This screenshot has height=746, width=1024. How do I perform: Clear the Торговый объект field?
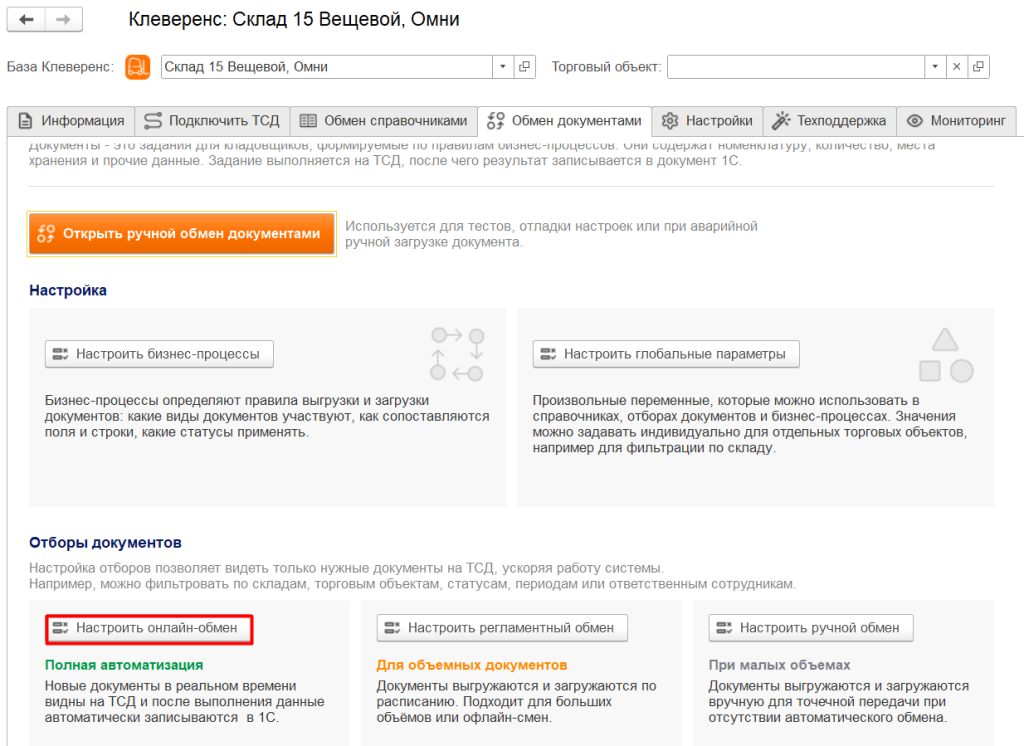957,67
